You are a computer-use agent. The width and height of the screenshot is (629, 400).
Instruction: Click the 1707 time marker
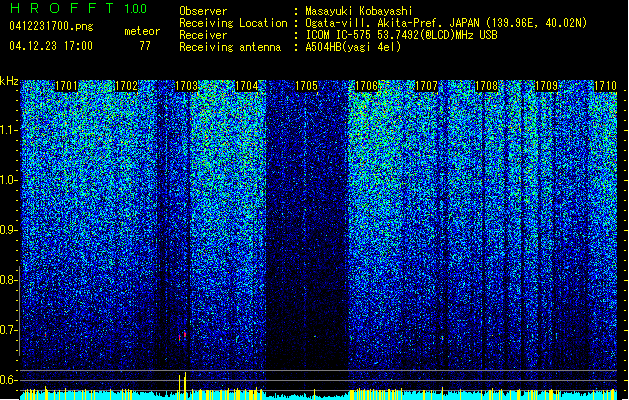point(426,86)
